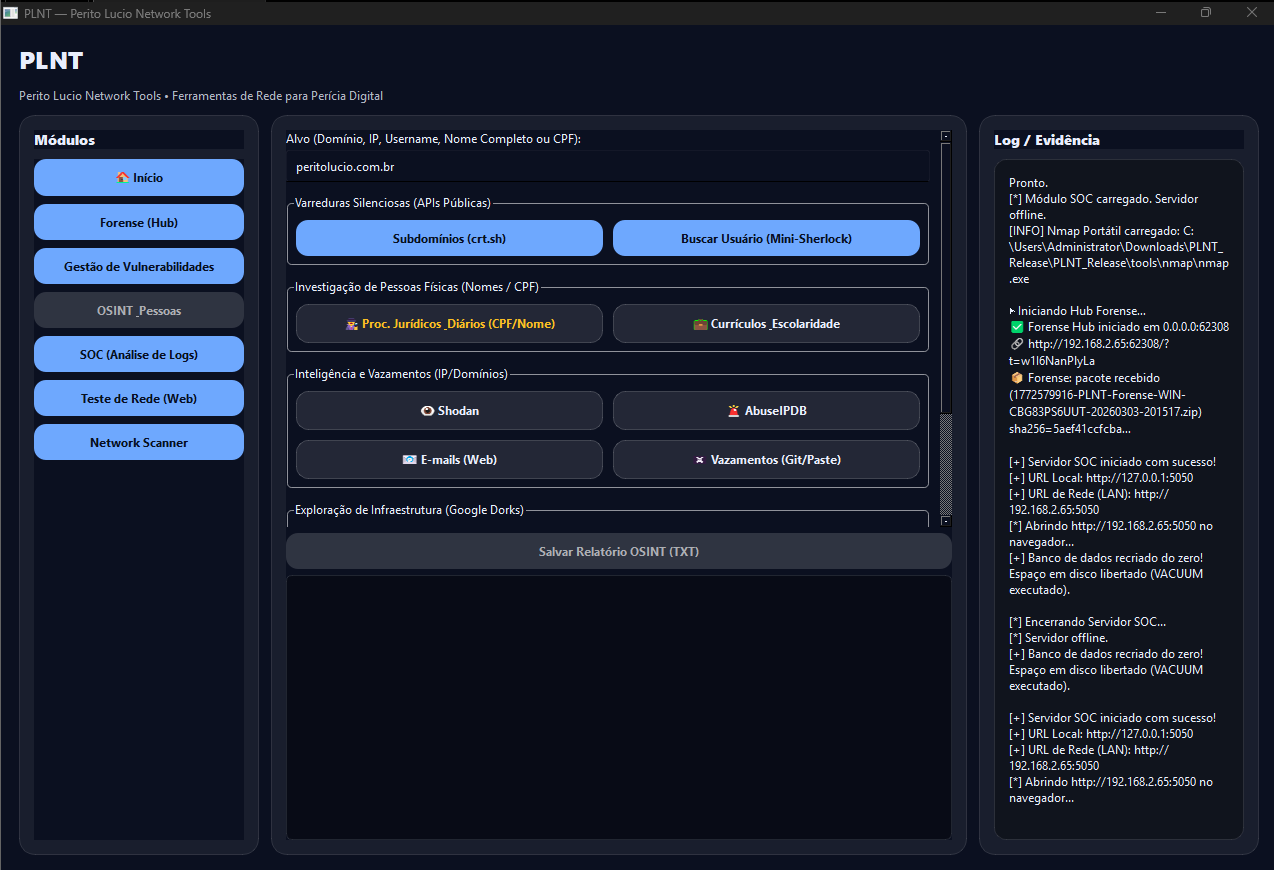Open Proc. Jurídicos Diários search
1274x870 pixels.
point(449,324)
